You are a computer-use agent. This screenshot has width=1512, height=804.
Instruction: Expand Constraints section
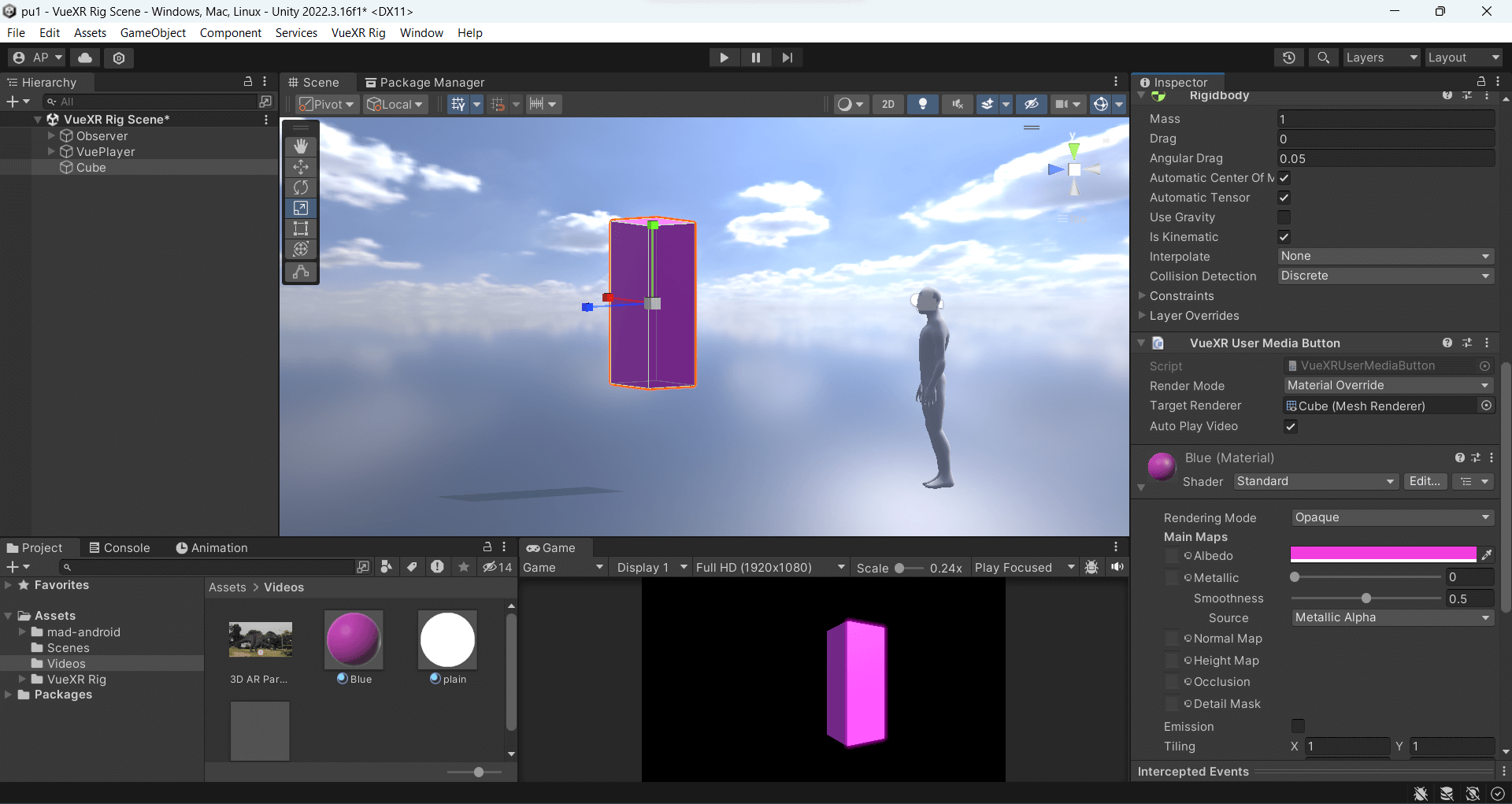(1142, 295)
